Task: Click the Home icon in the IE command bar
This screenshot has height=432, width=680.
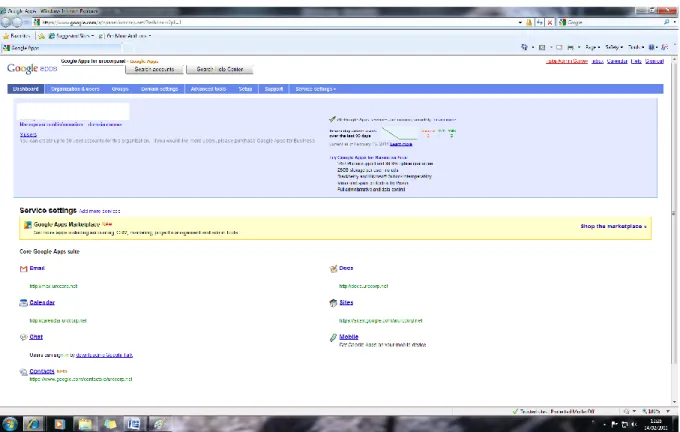Action: tap(524, 47)
